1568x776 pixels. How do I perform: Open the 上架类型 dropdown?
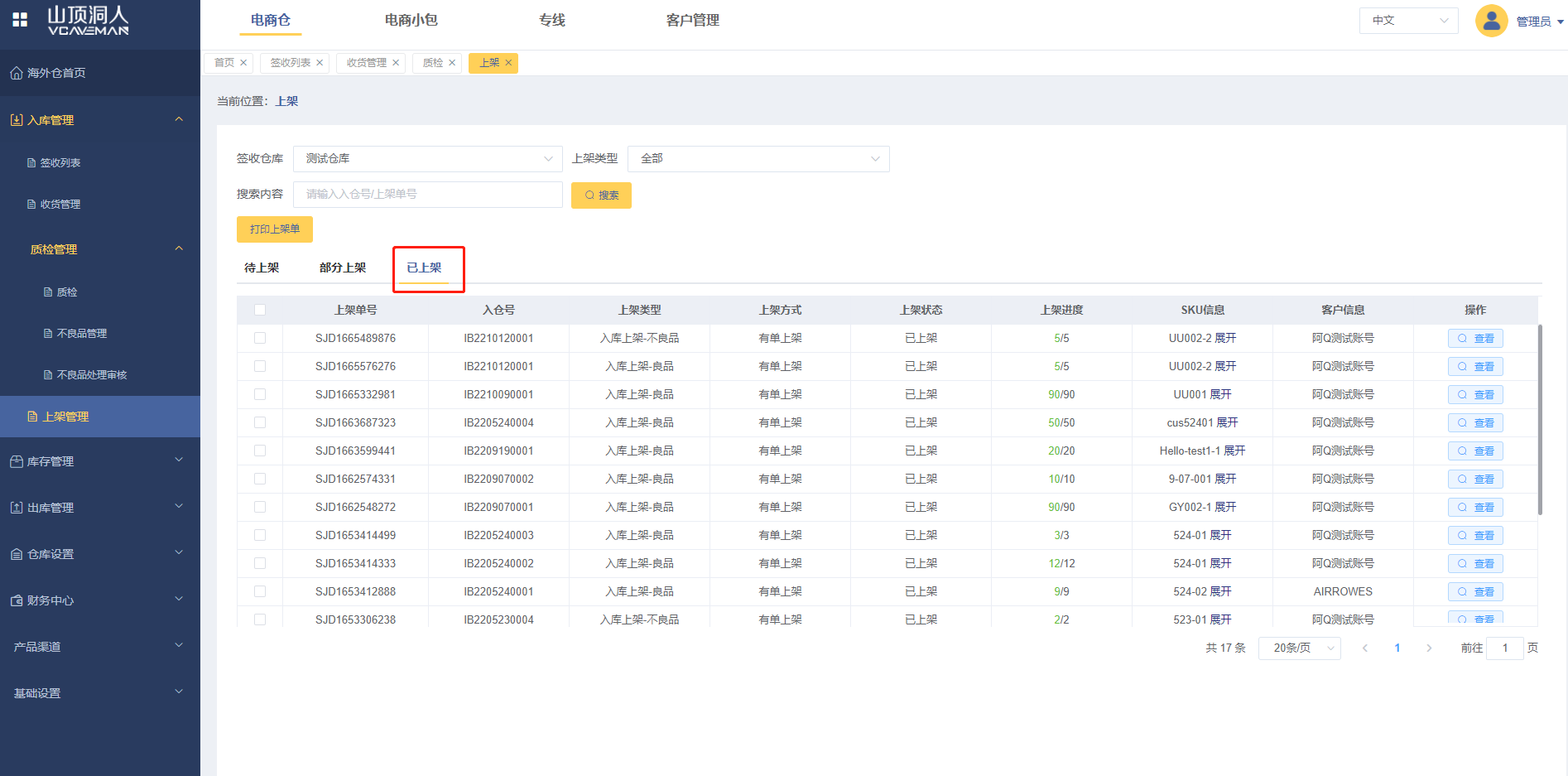pyautogui.click(x=758, y=158)
